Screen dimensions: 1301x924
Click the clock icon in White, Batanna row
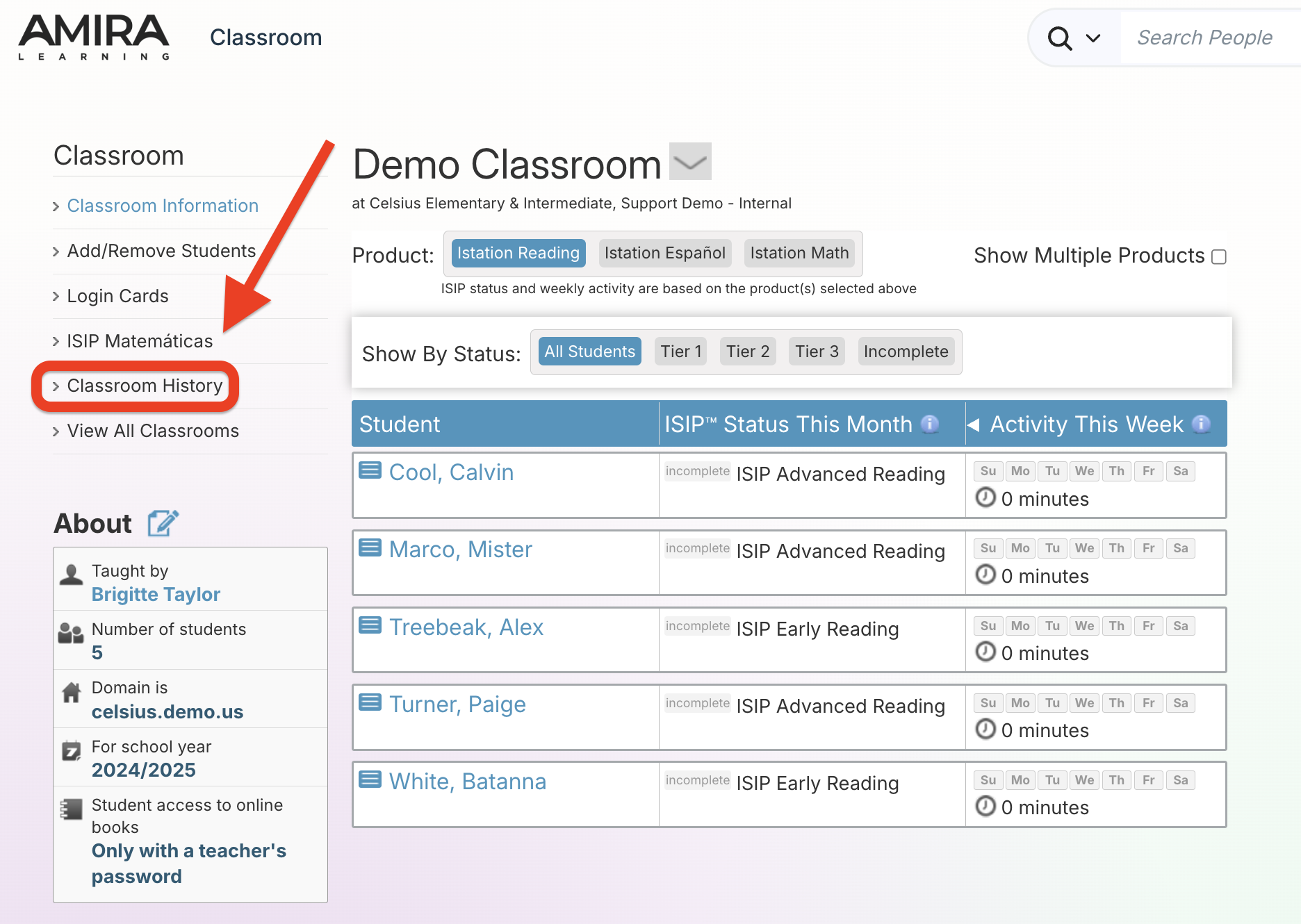coord(985,806)
